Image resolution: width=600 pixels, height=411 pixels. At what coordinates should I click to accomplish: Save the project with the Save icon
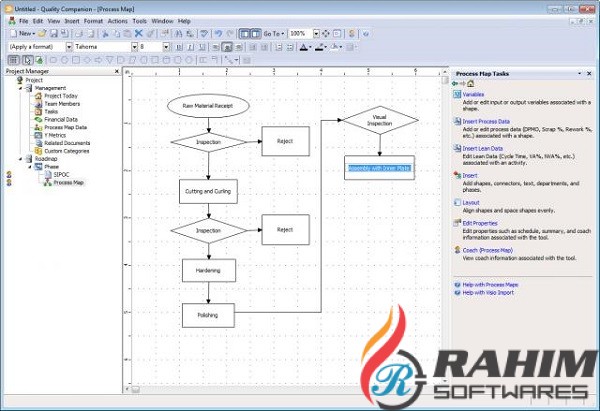(x=54, y=34)
